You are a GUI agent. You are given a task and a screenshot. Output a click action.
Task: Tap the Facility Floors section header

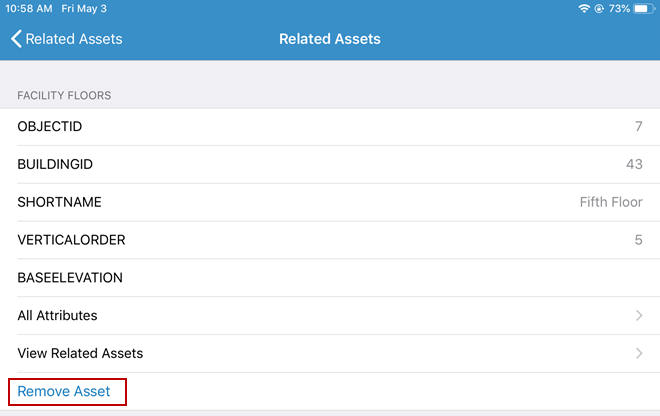pos(64,95)
